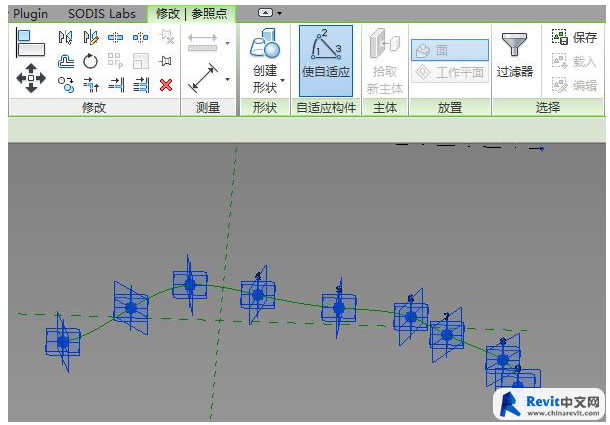Screen dimensions: 610x425
Task: Select adaptive point numbered 8
Action: coord(503,360)
